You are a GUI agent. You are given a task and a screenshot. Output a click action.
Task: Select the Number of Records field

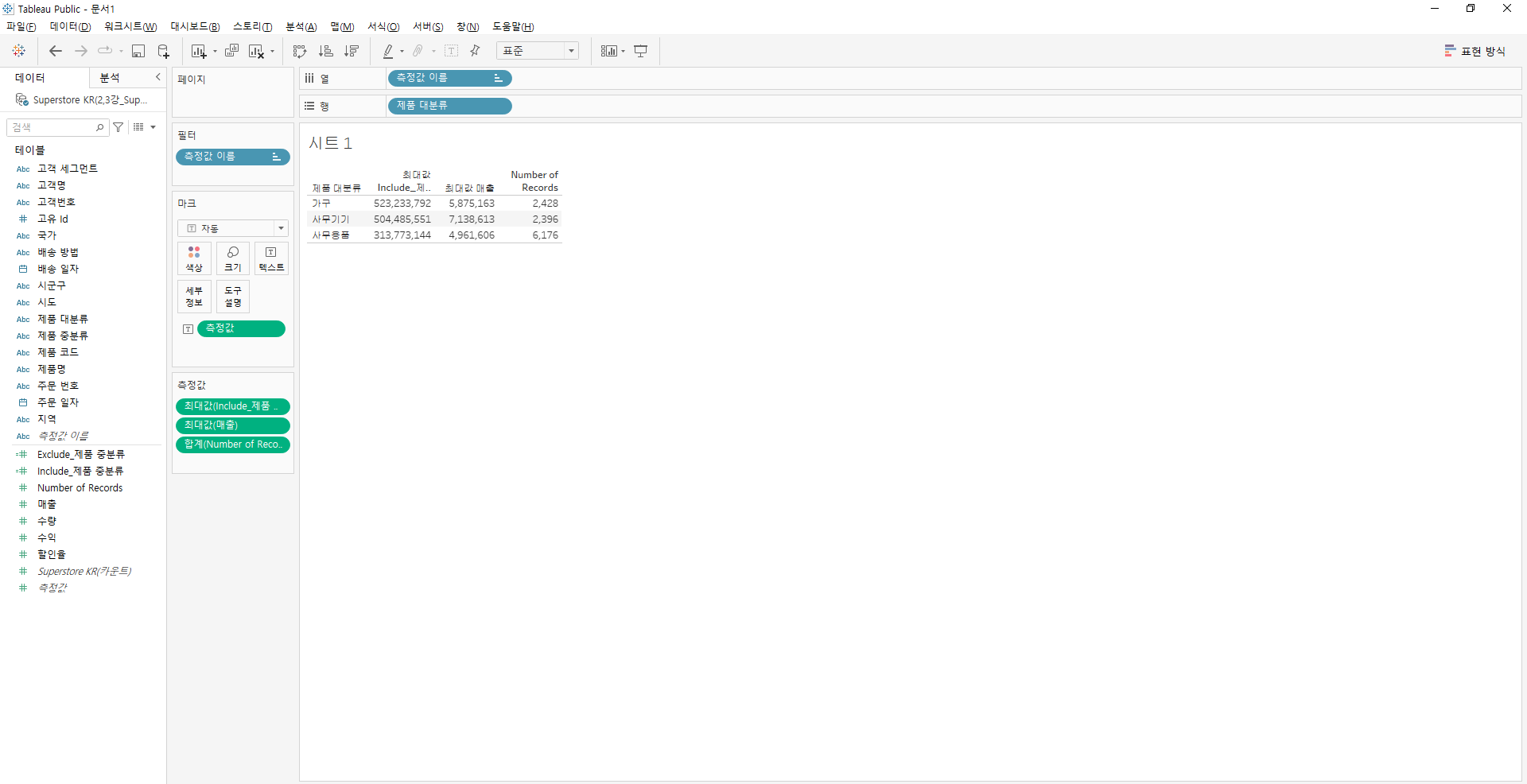(x=80, y=487)
